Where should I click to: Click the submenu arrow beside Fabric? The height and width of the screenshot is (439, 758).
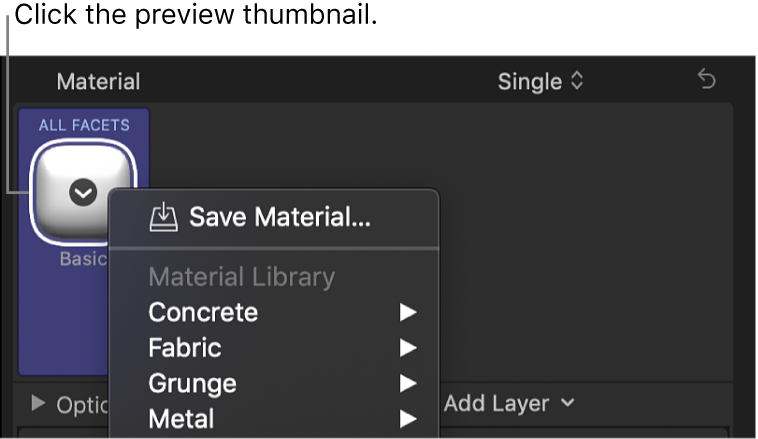click(x=407, y=348)
